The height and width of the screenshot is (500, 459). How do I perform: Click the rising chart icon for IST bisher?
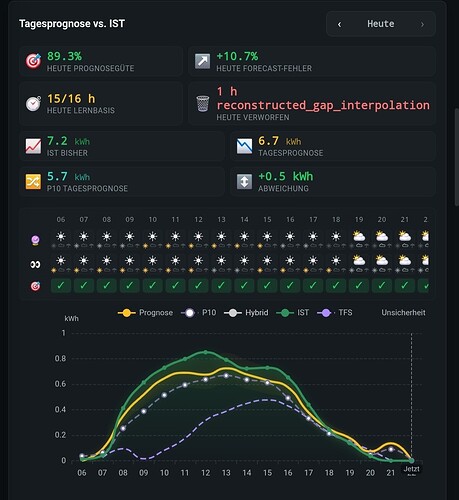pyautogui.click(x=34, y=146)
